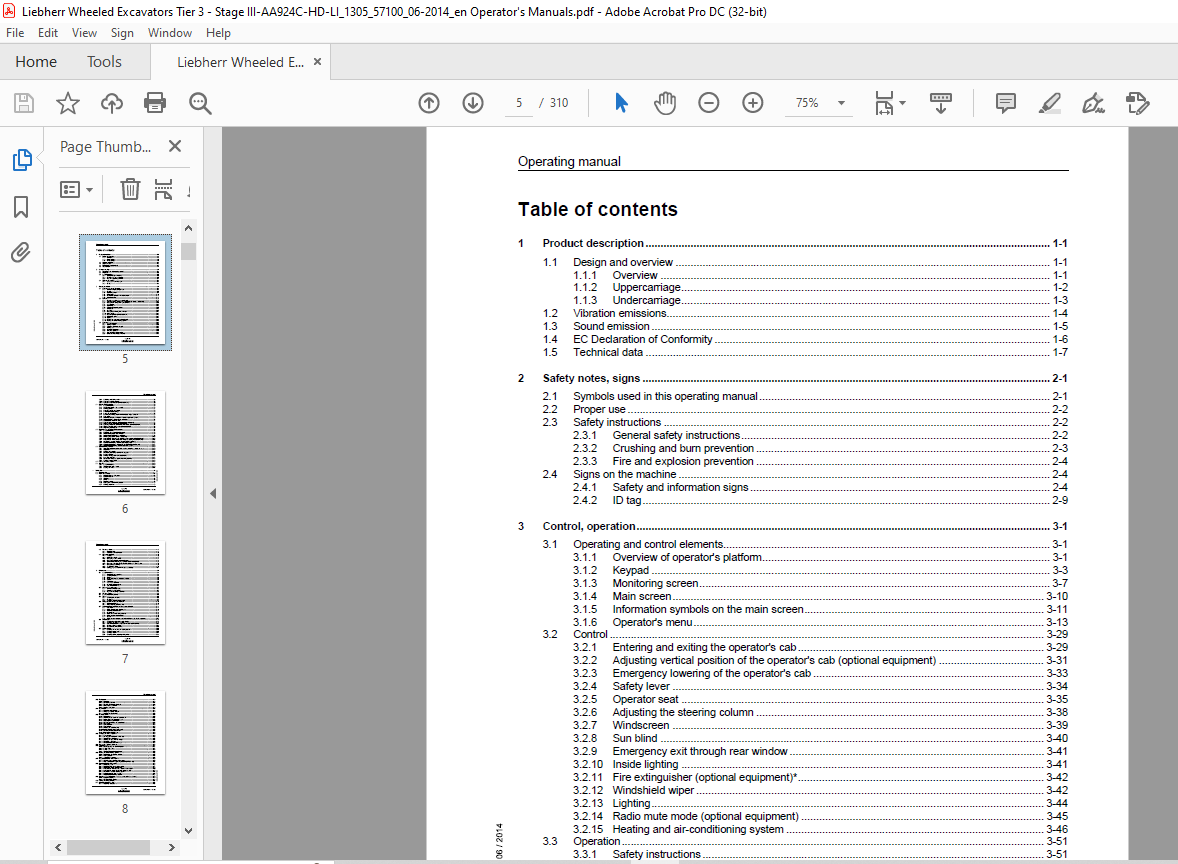Viewport: 1178px width, 864px height.
Task: Click '1.3 Sound emission' contents entry
Action: coord(805,326)
